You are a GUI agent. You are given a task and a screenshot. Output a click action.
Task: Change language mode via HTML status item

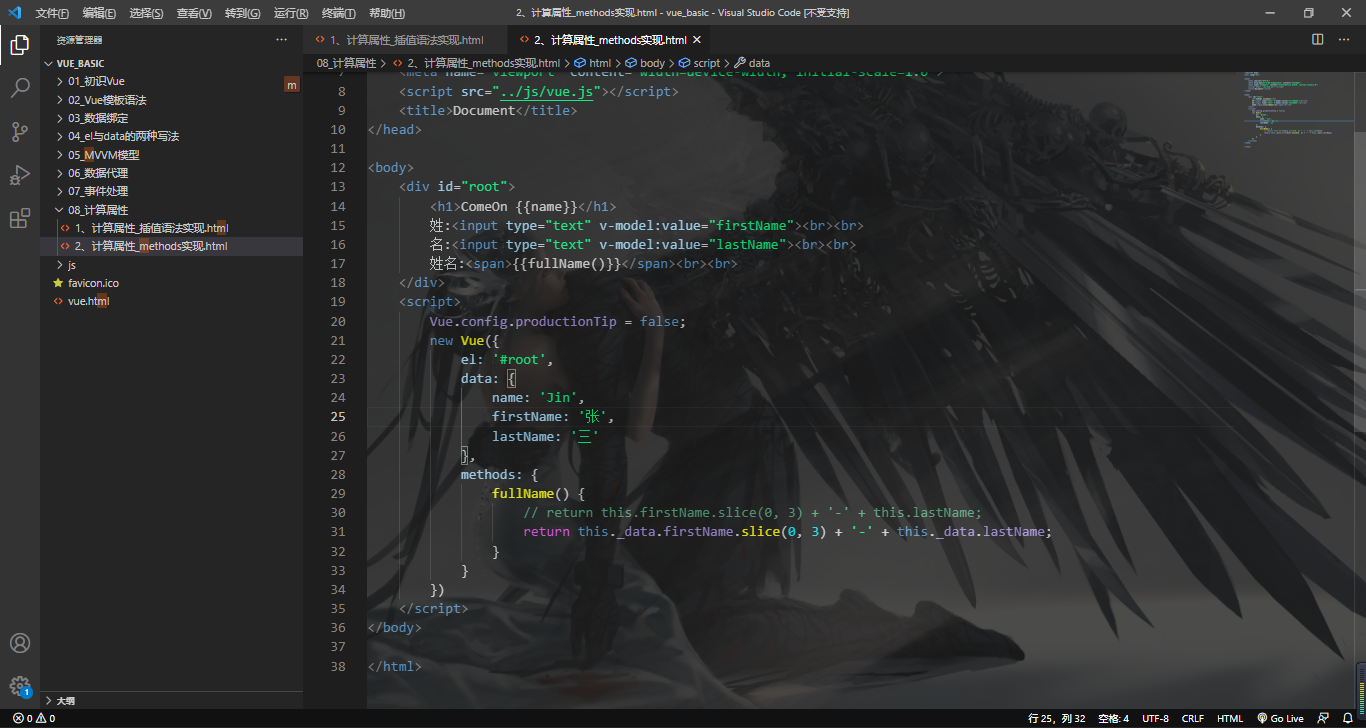tap(1230, 718)
